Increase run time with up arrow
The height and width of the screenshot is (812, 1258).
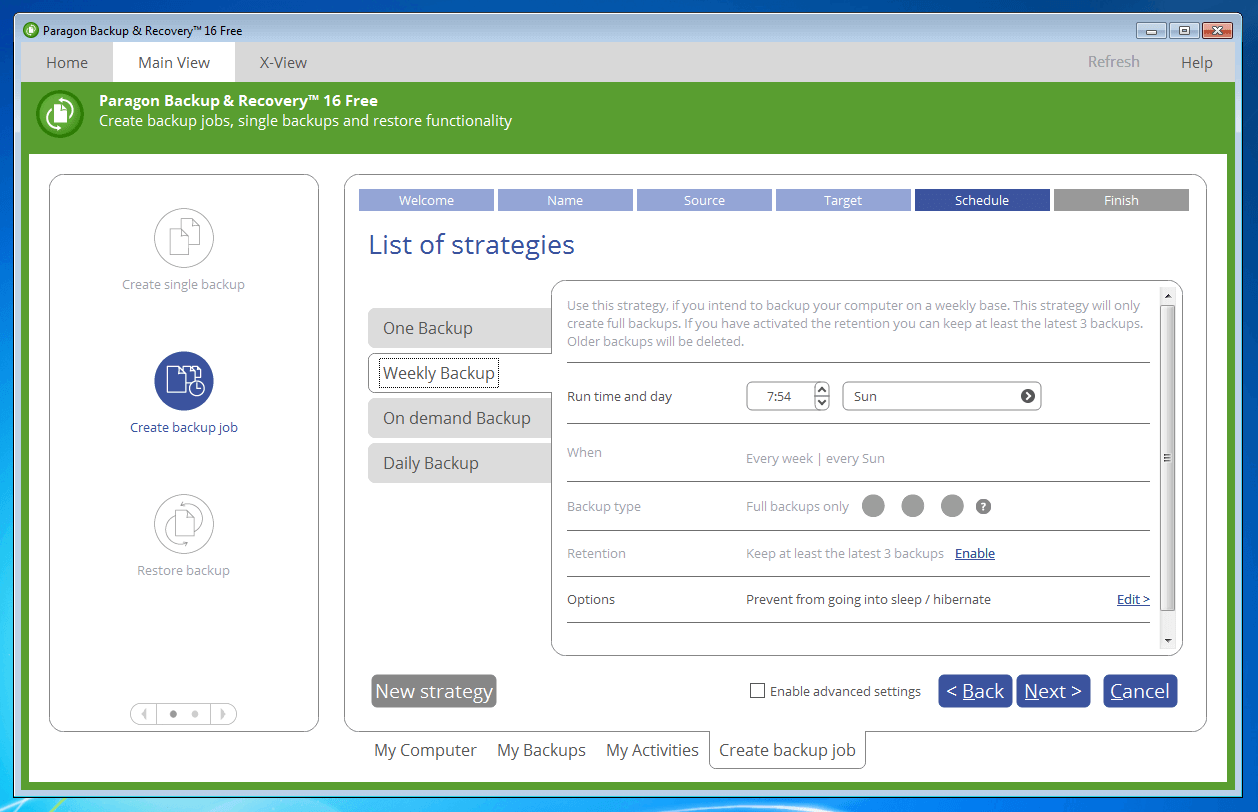(x=822, y=389)
